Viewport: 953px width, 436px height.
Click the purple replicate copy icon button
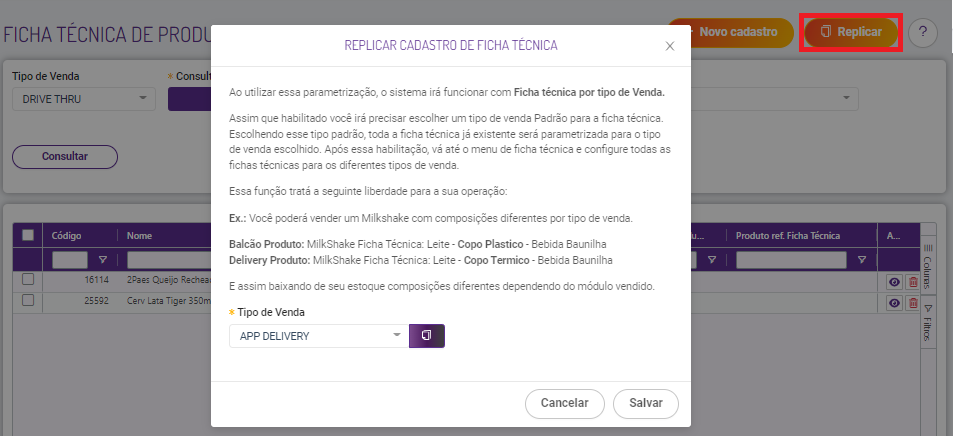[x=427, y=336]
